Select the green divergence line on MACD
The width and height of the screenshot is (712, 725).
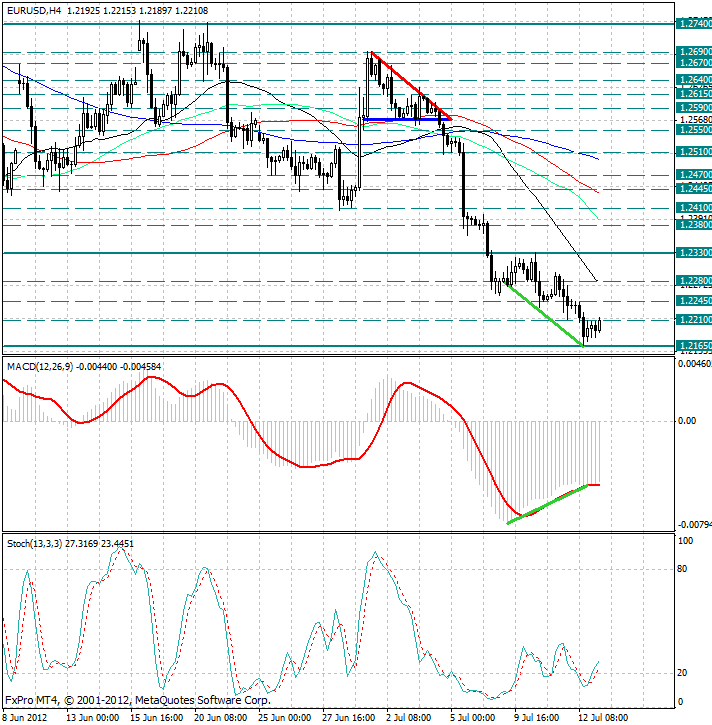[x=548, y=503]
